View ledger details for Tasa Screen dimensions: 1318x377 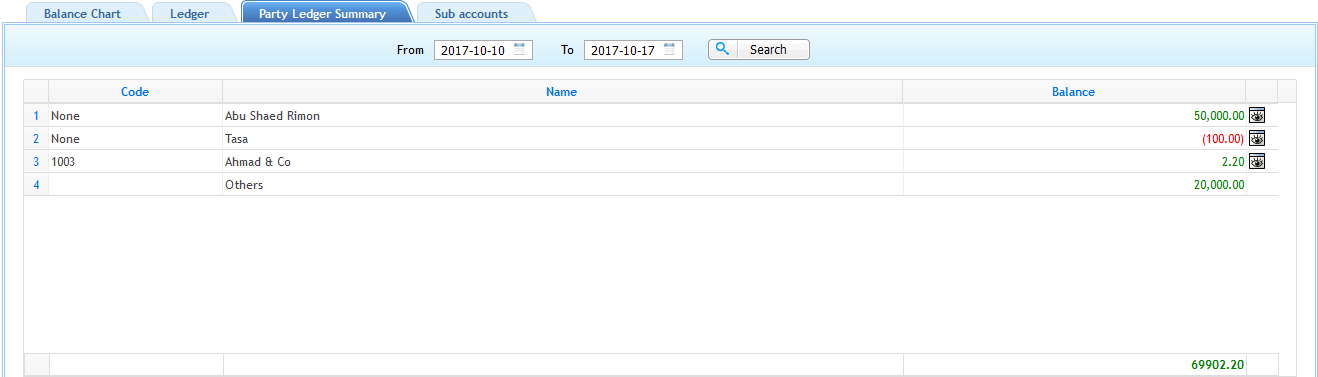(x=1258, y=138)
